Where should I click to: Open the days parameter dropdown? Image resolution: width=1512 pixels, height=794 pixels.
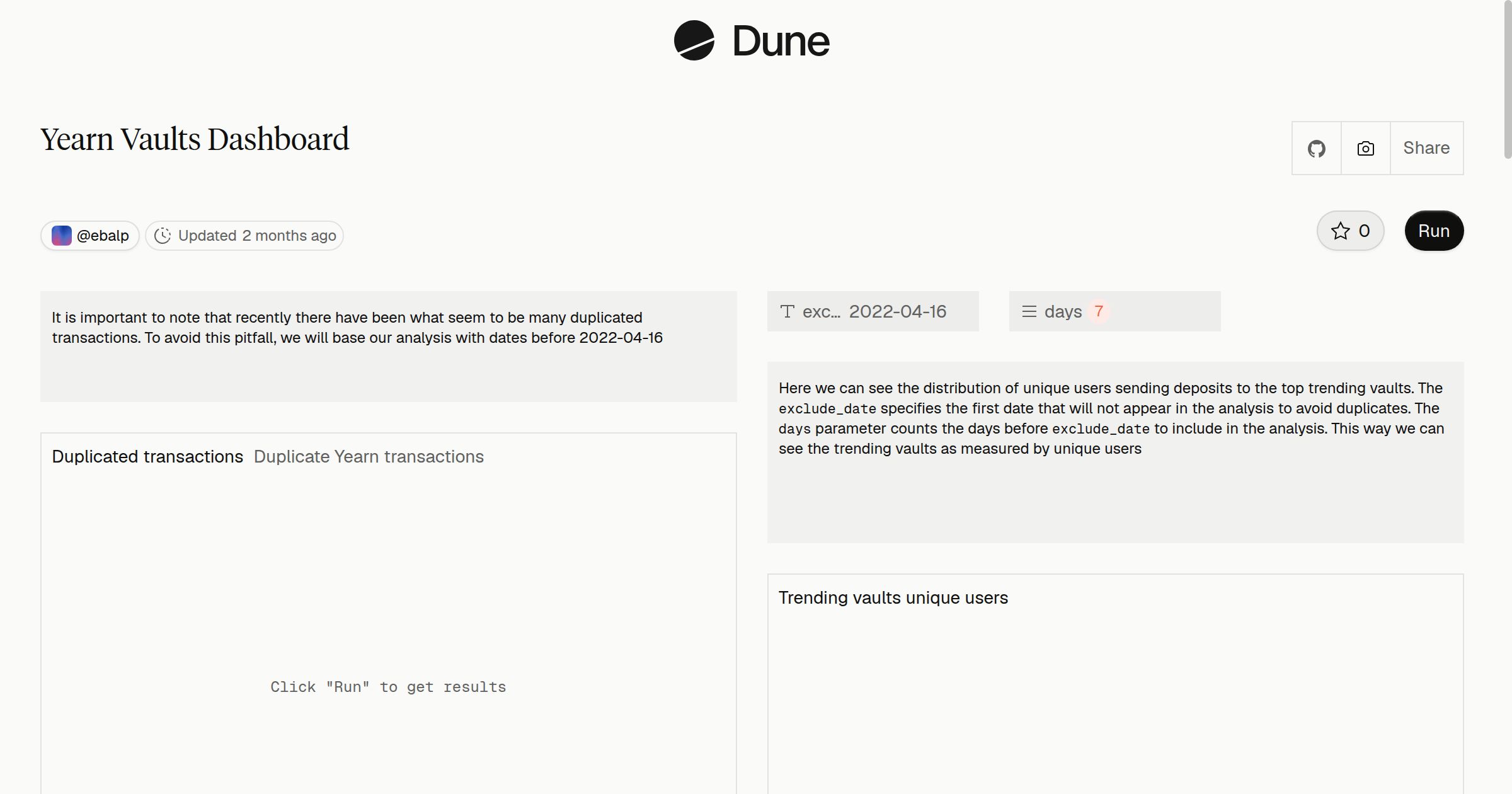1114,311
